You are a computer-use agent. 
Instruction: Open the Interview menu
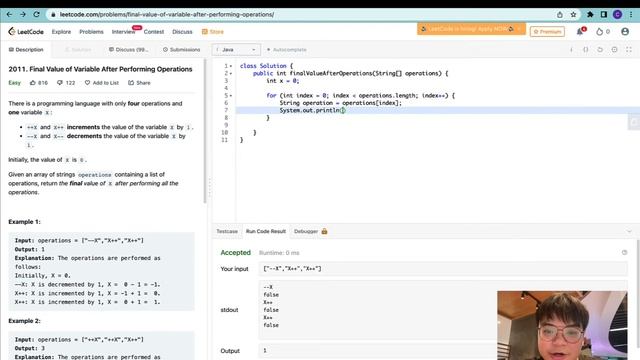coord(123,31)
